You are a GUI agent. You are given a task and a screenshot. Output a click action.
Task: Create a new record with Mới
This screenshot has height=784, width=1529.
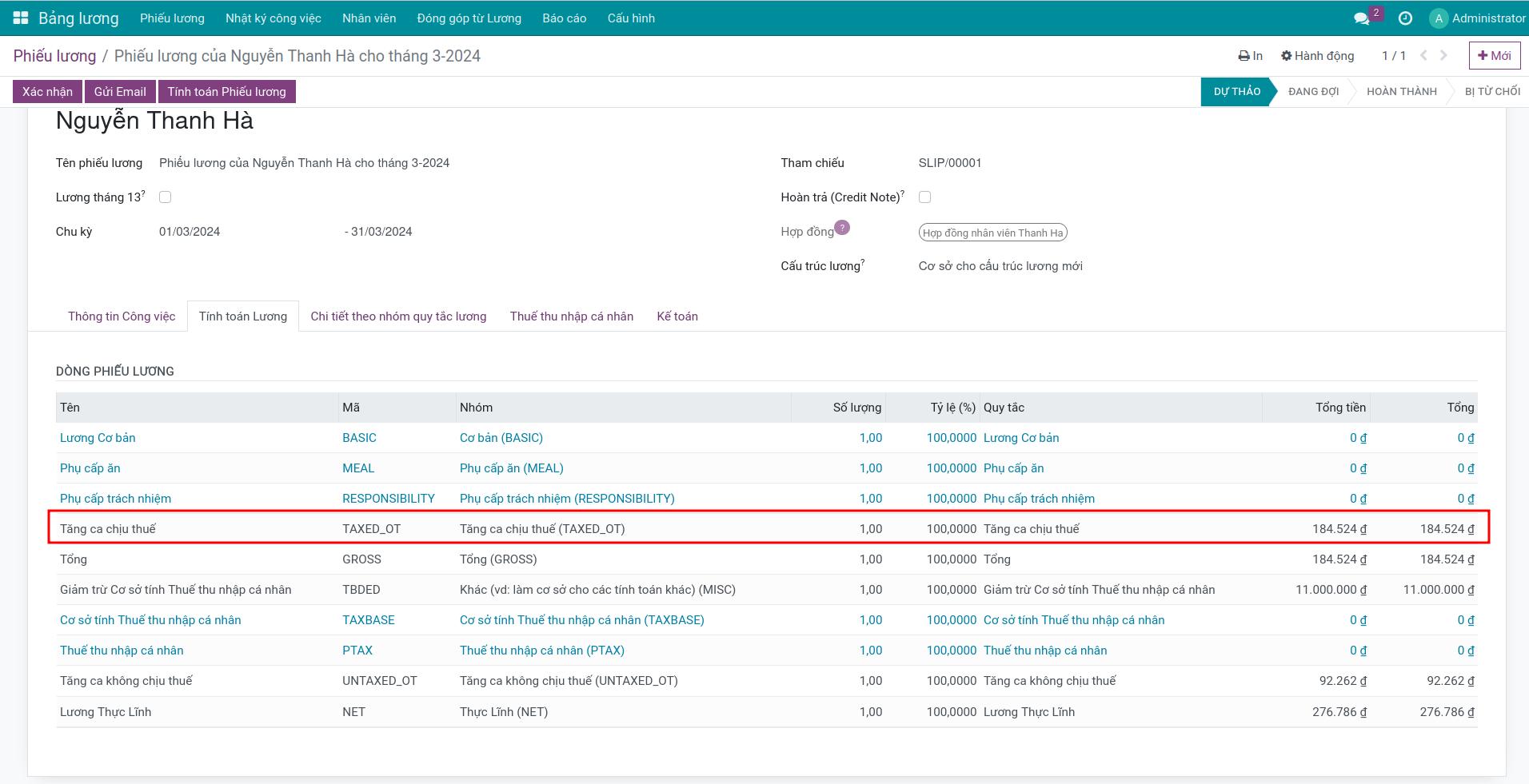[1494, 56]
